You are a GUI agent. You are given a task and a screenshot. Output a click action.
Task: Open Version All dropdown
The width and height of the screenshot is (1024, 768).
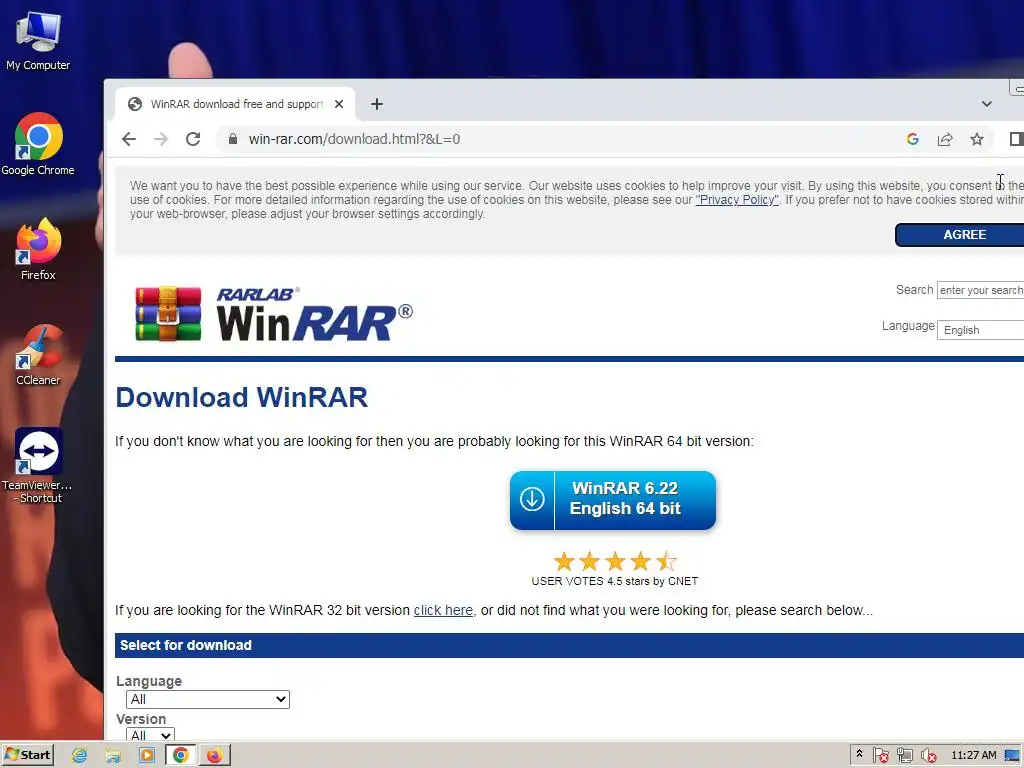click(x=150, y=734)
